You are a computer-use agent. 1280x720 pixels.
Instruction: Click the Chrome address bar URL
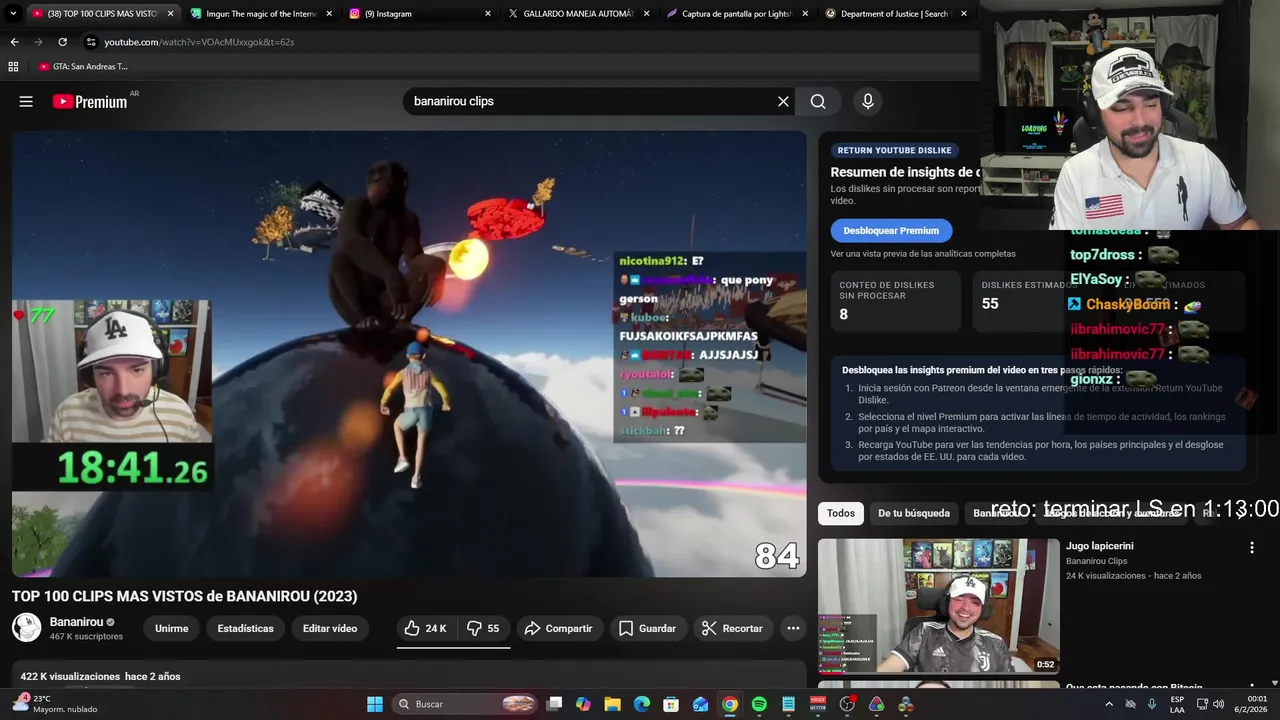tap(199, 42)
